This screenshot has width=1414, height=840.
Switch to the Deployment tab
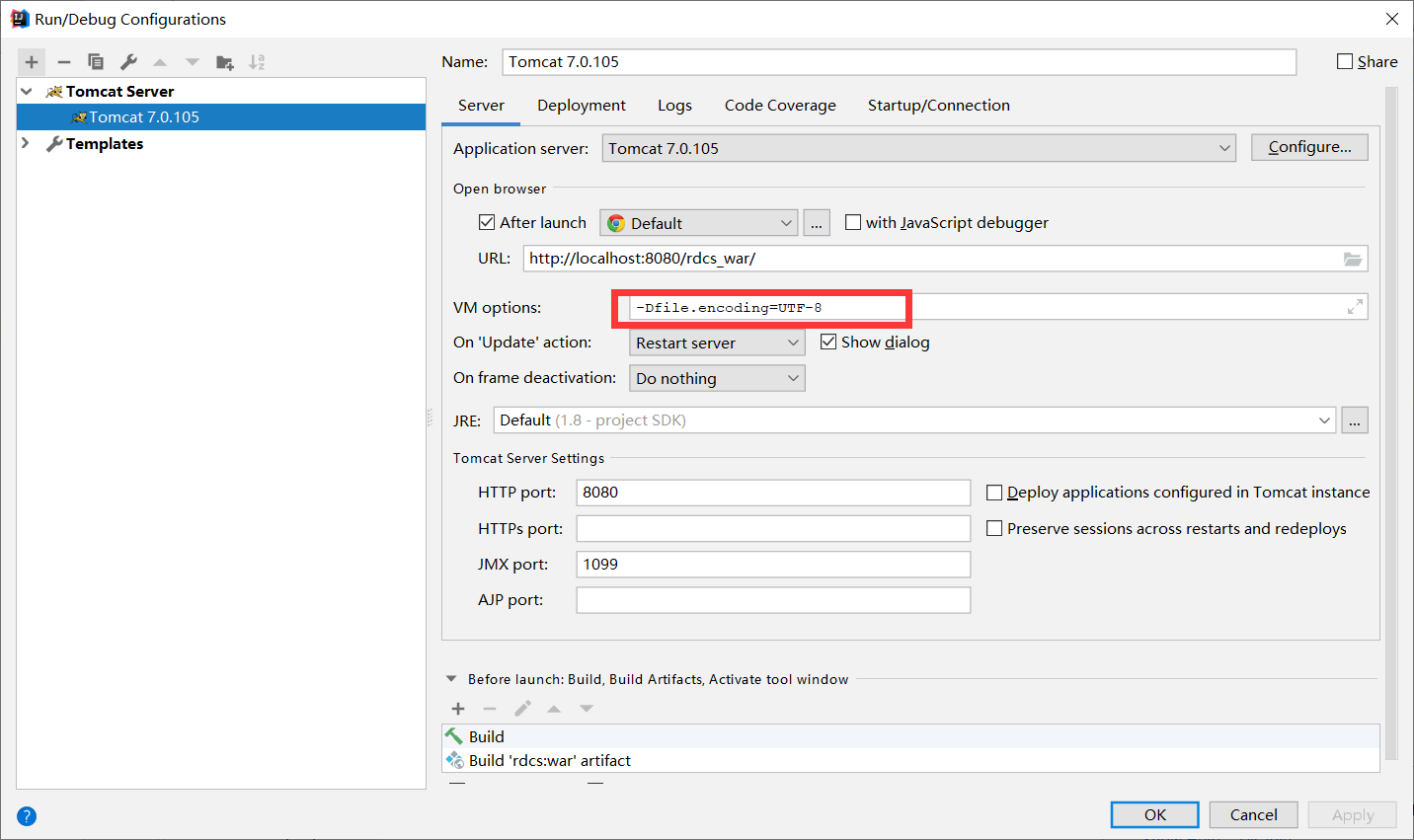(582, 106)
